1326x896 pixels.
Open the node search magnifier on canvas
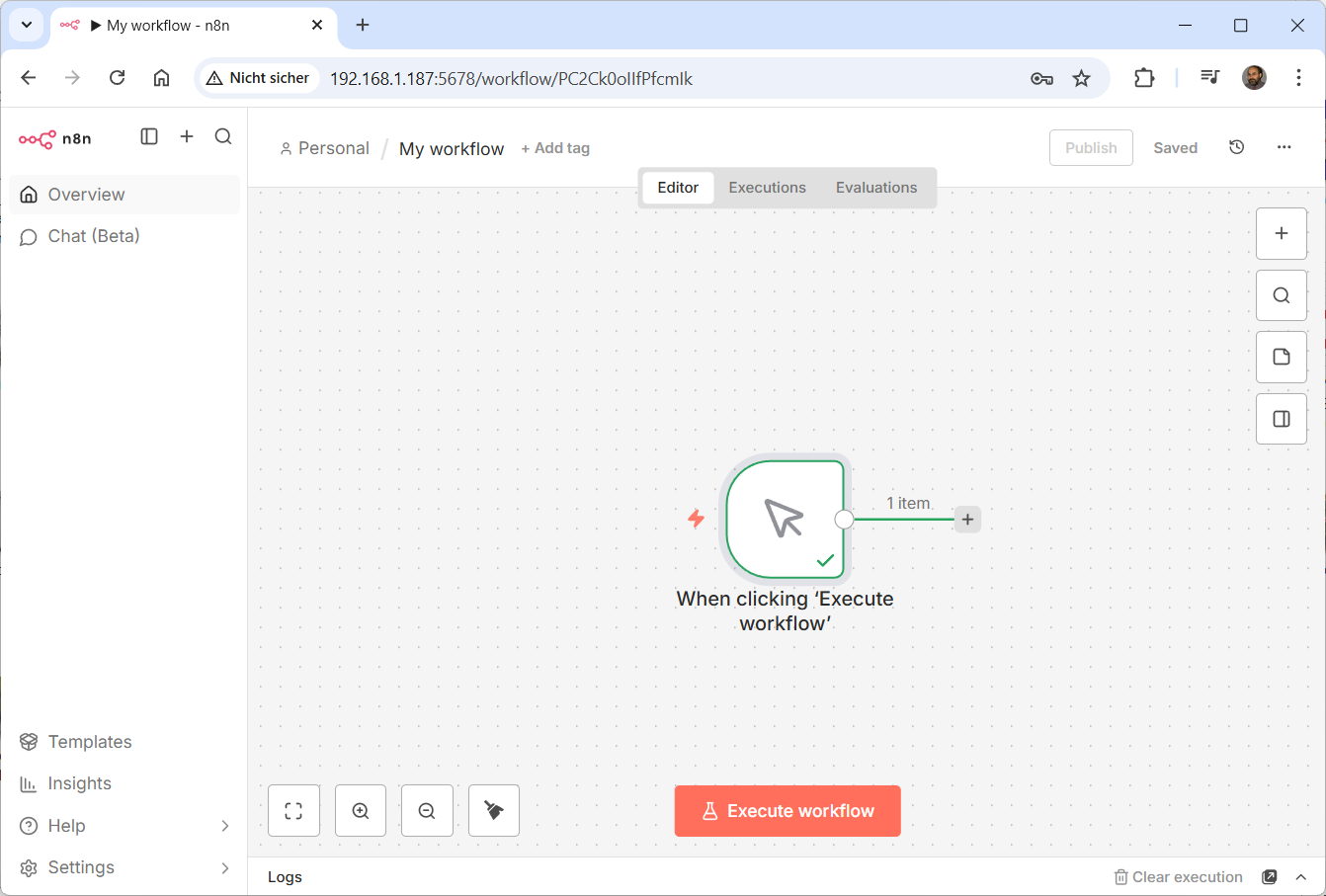tap(1282, 295)
